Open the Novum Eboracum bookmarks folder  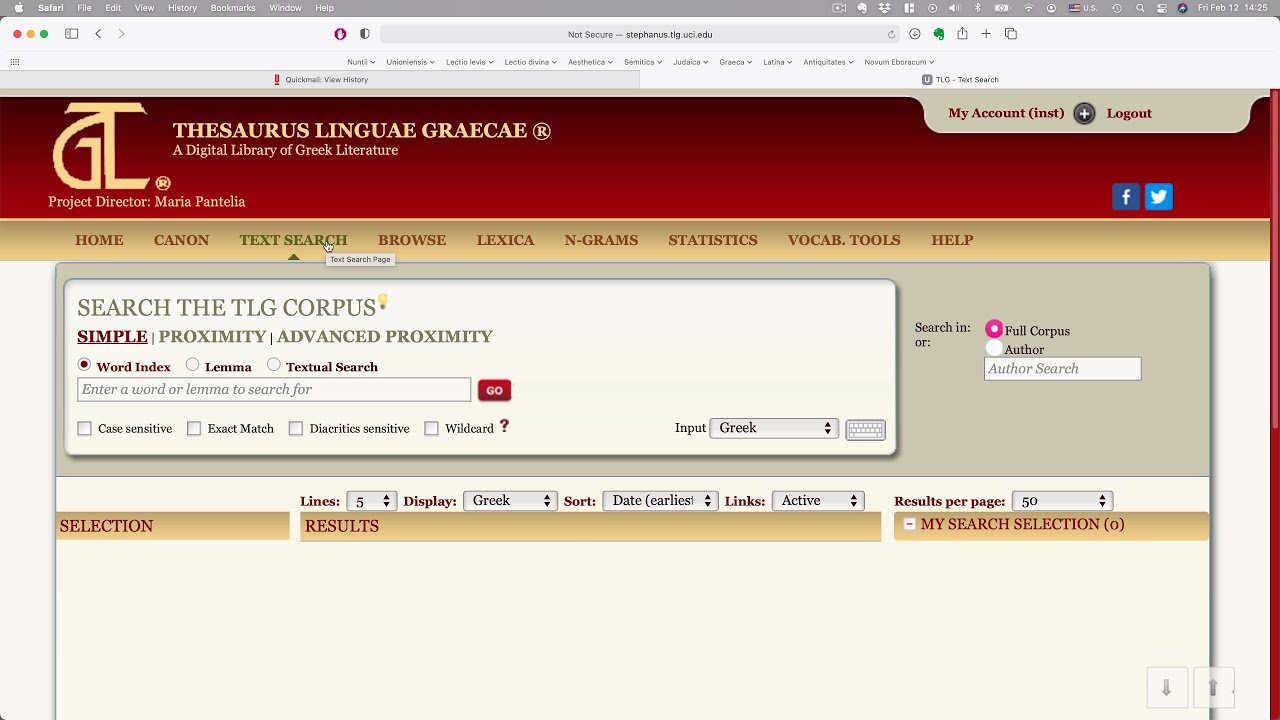[x=899, y=62]
